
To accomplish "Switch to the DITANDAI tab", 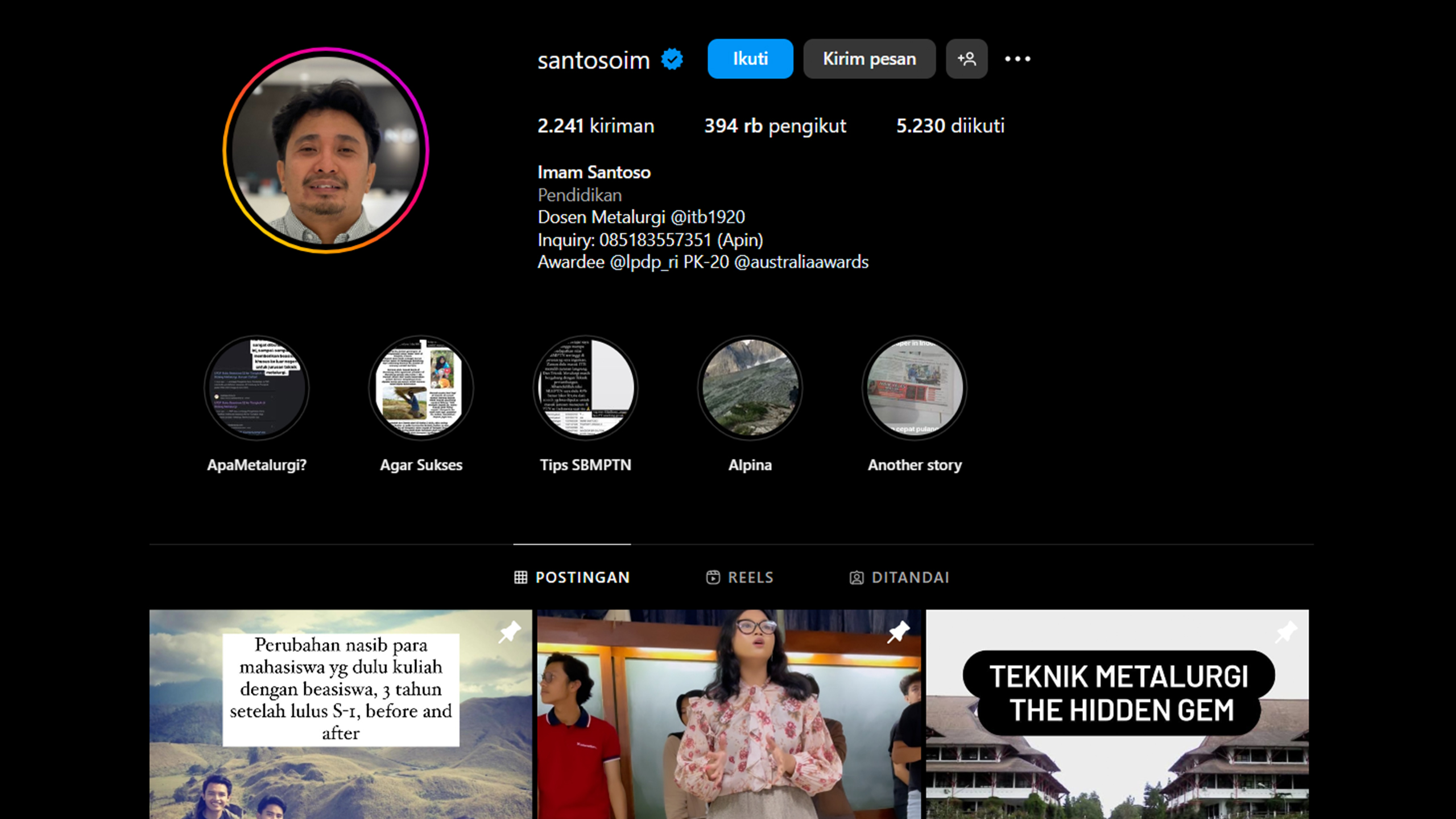I will 899,577.
